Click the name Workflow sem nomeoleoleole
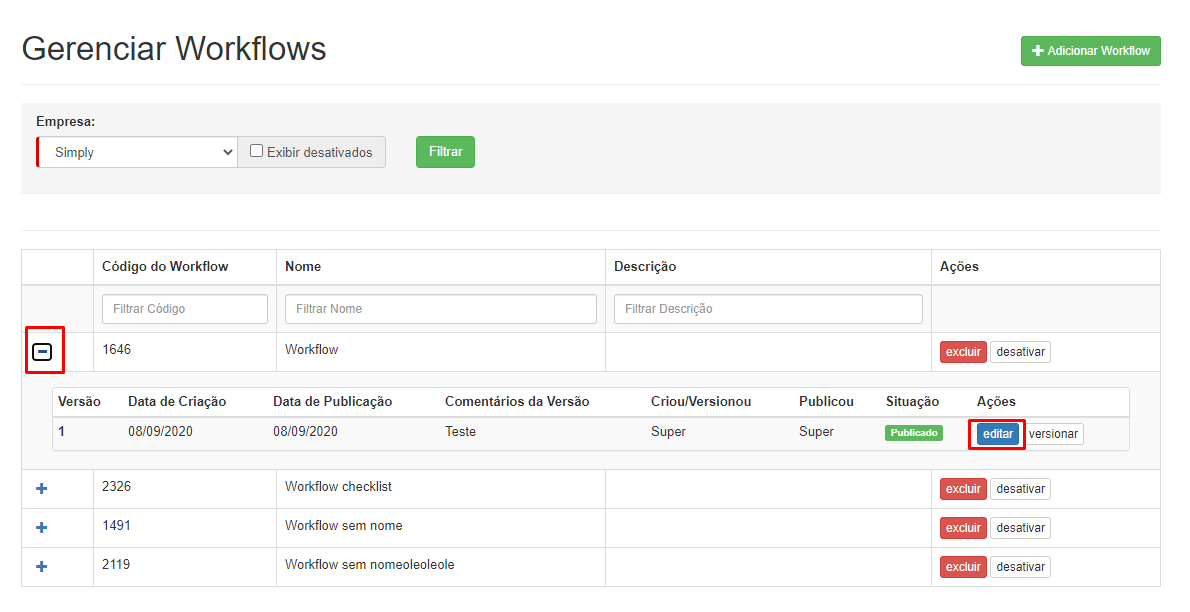The image size is (1190, 612). (x=370, y=564)
